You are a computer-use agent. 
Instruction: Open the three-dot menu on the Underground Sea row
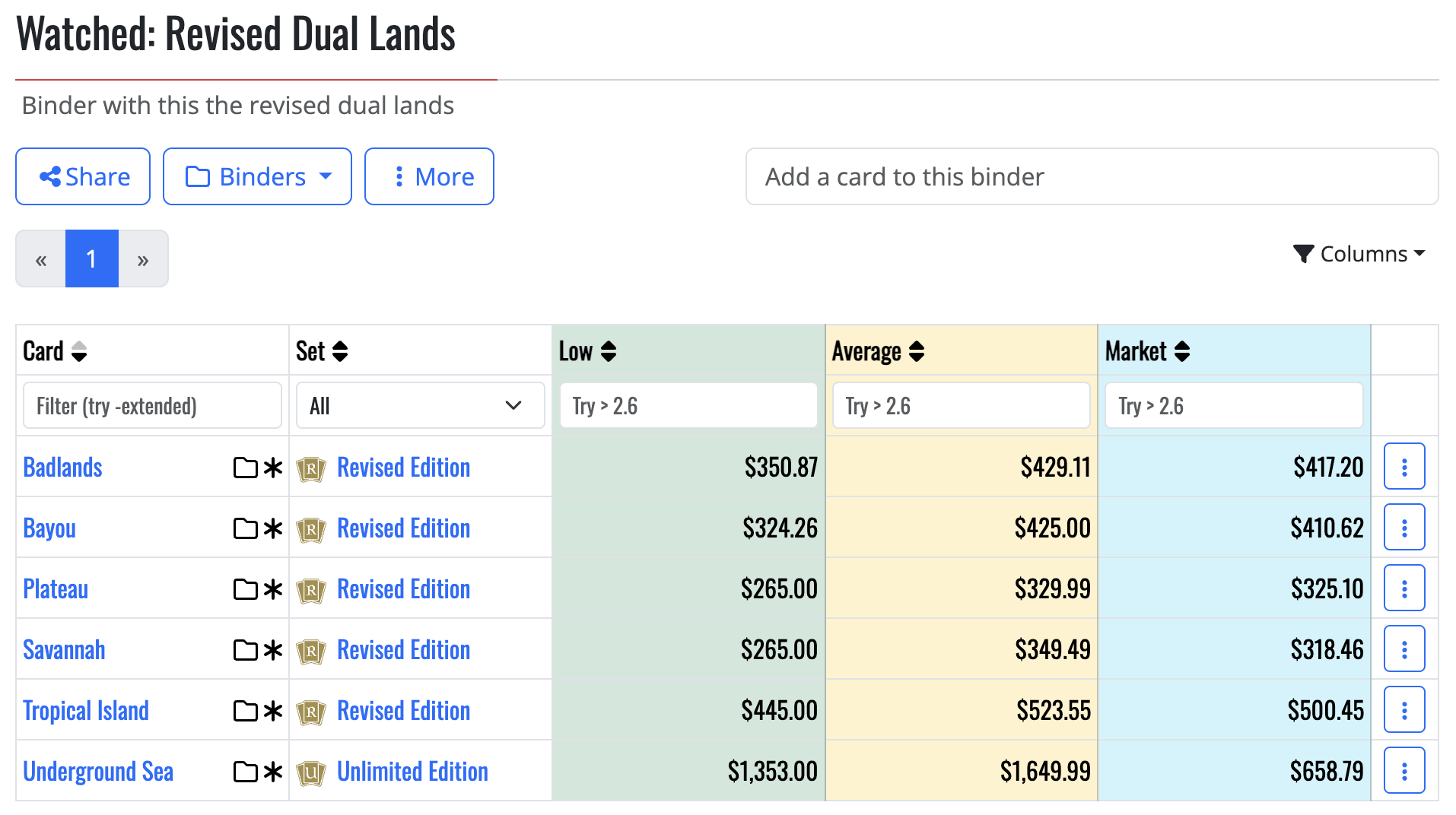(x=1404, y=769)
